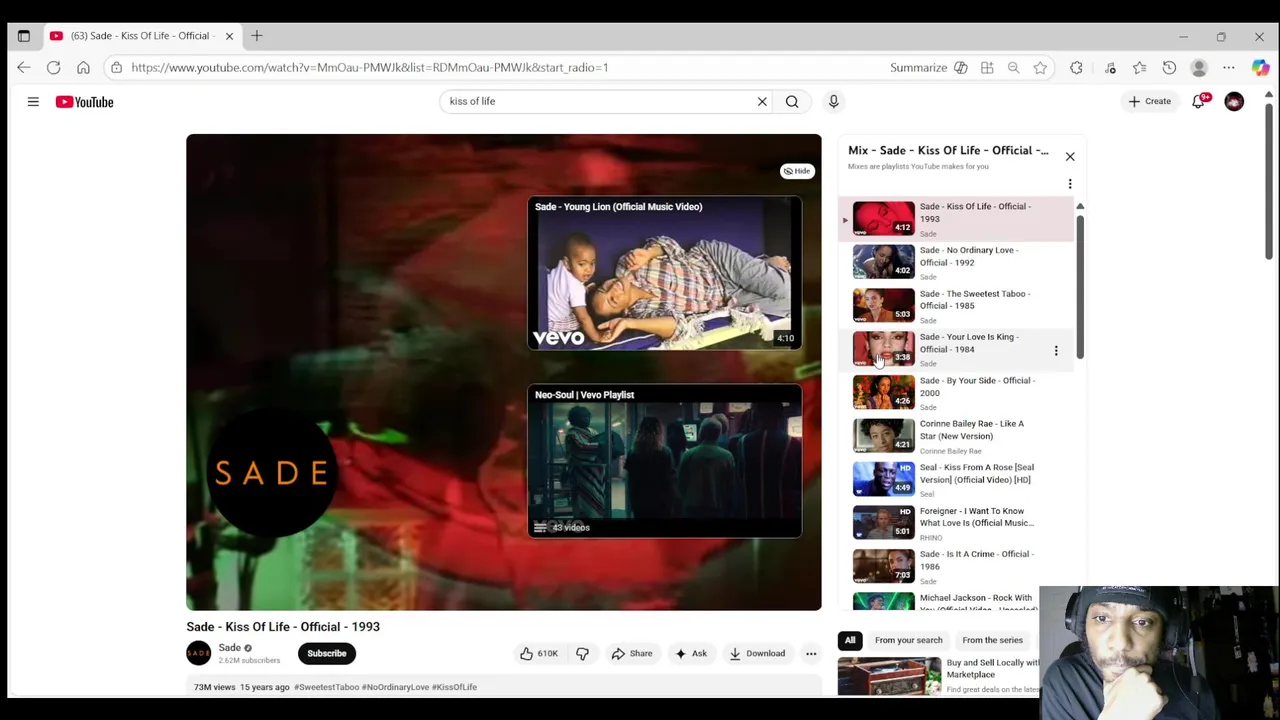Open Sade channel name link
1280x720 pixels.
(230, 648)
